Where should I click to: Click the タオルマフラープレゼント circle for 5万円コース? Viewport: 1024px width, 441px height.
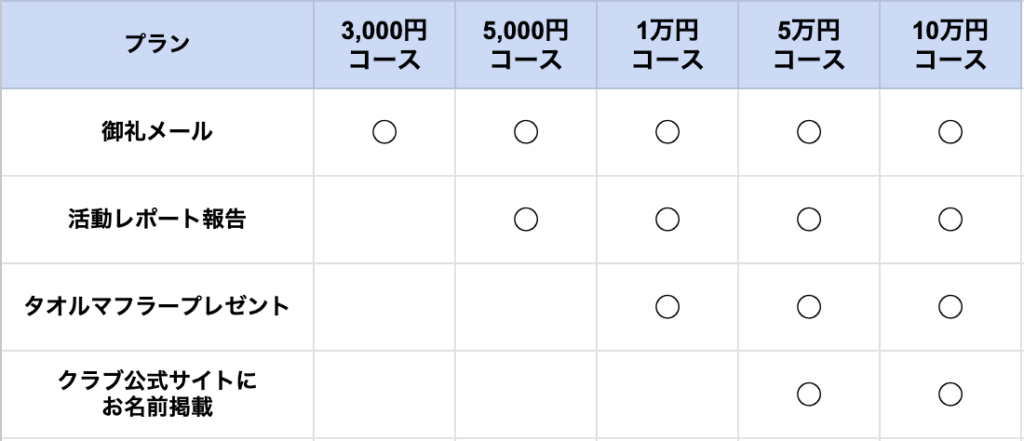[809, 306]
